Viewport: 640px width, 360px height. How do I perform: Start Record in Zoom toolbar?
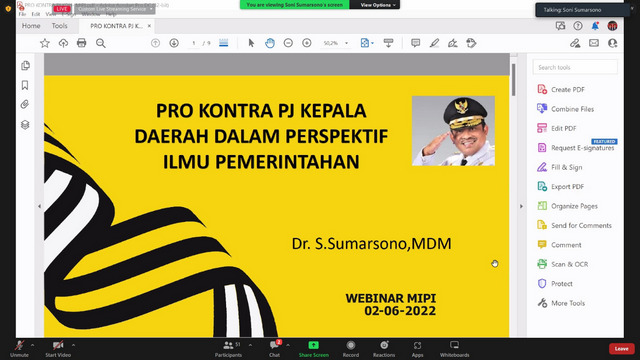[351, 349]
